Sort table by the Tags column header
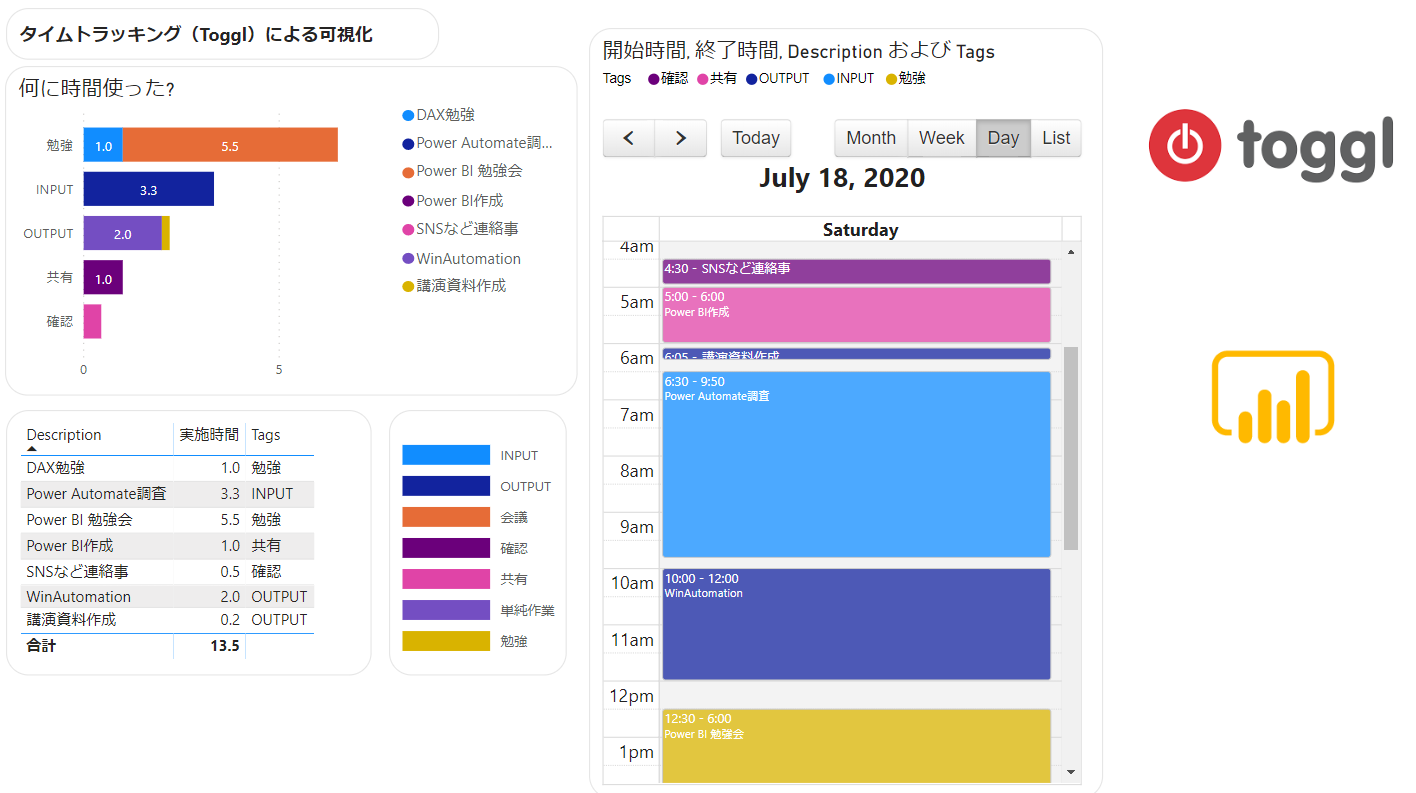The height and width of the screenshot is (793, 1416). coord(266,435)
